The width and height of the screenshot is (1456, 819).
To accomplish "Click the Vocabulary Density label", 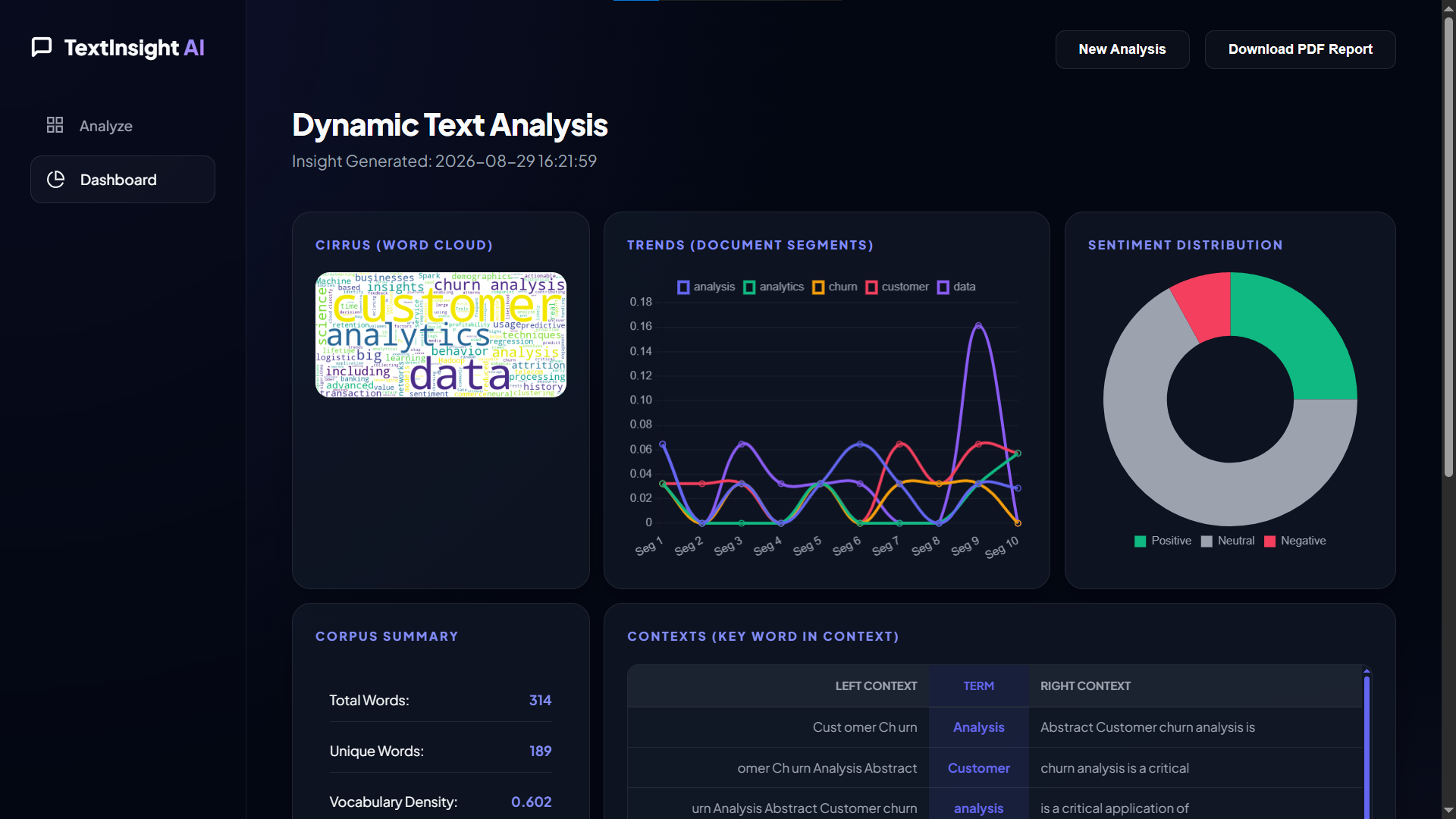I will tap(393, 802).
